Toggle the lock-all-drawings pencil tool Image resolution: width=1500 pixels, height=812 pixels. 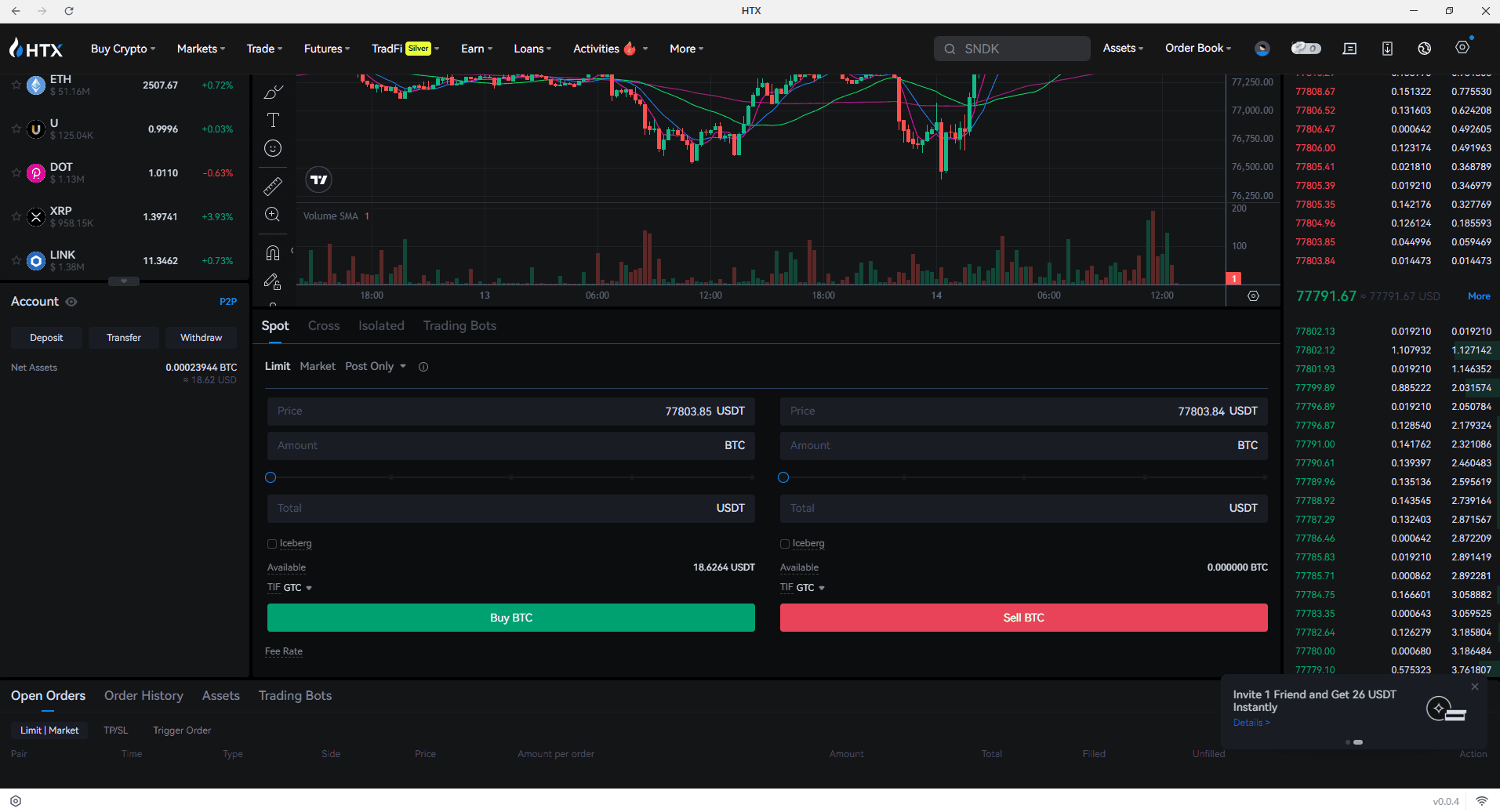coord(273,281)
